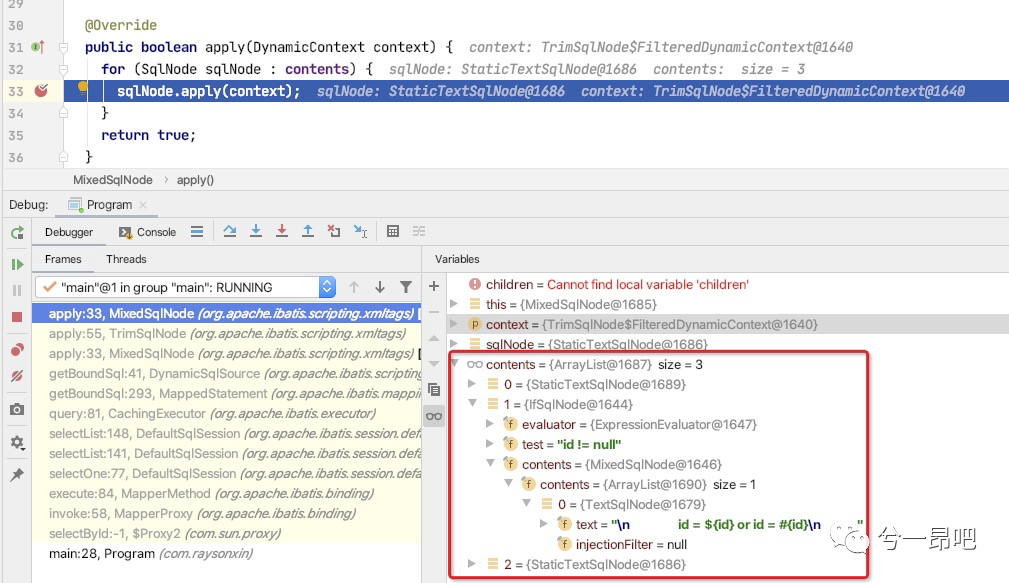Viewport: 1009px width, 583px height.
Task: Select frame selectOne:77, DefaultSqlSession
Action: point(227,474)
